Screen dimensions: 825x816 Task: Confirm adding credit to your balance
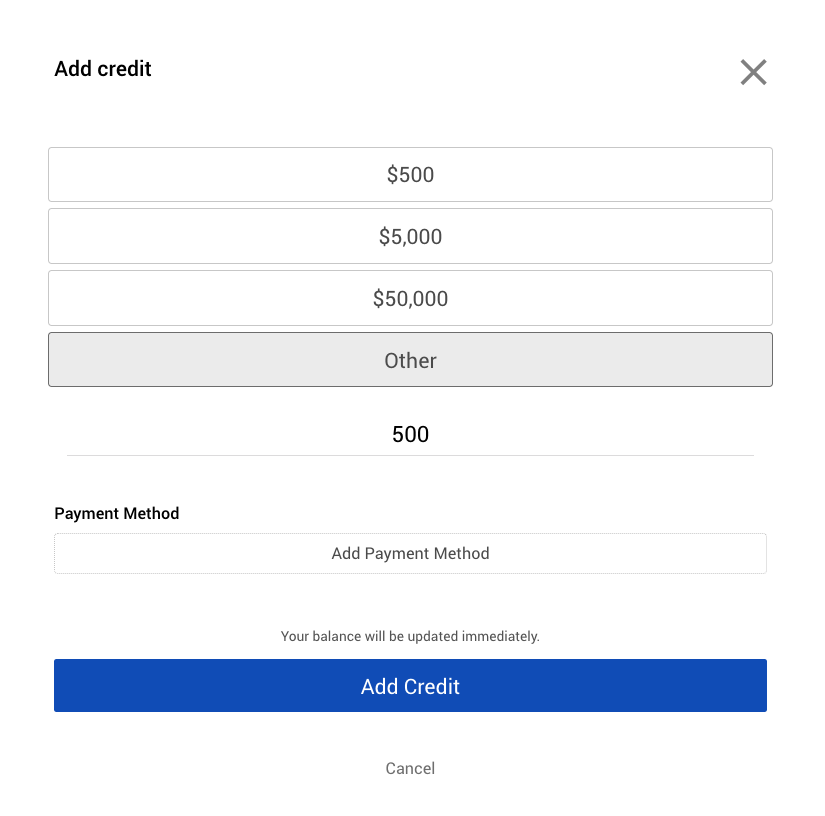coord(410,686)
